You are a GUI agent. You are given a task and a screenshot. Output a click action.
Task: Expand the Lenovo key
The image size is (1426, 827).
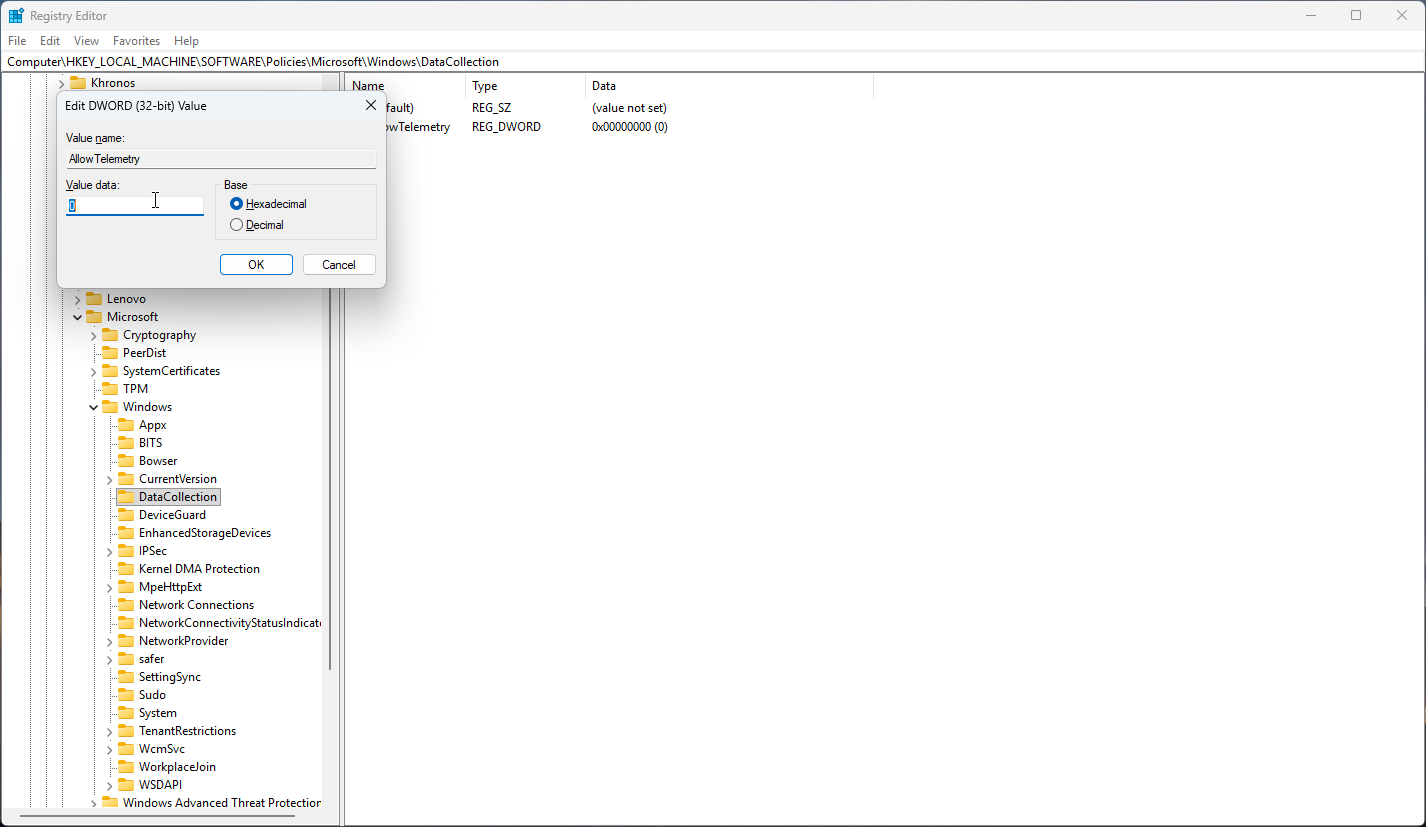pos(78,299)
